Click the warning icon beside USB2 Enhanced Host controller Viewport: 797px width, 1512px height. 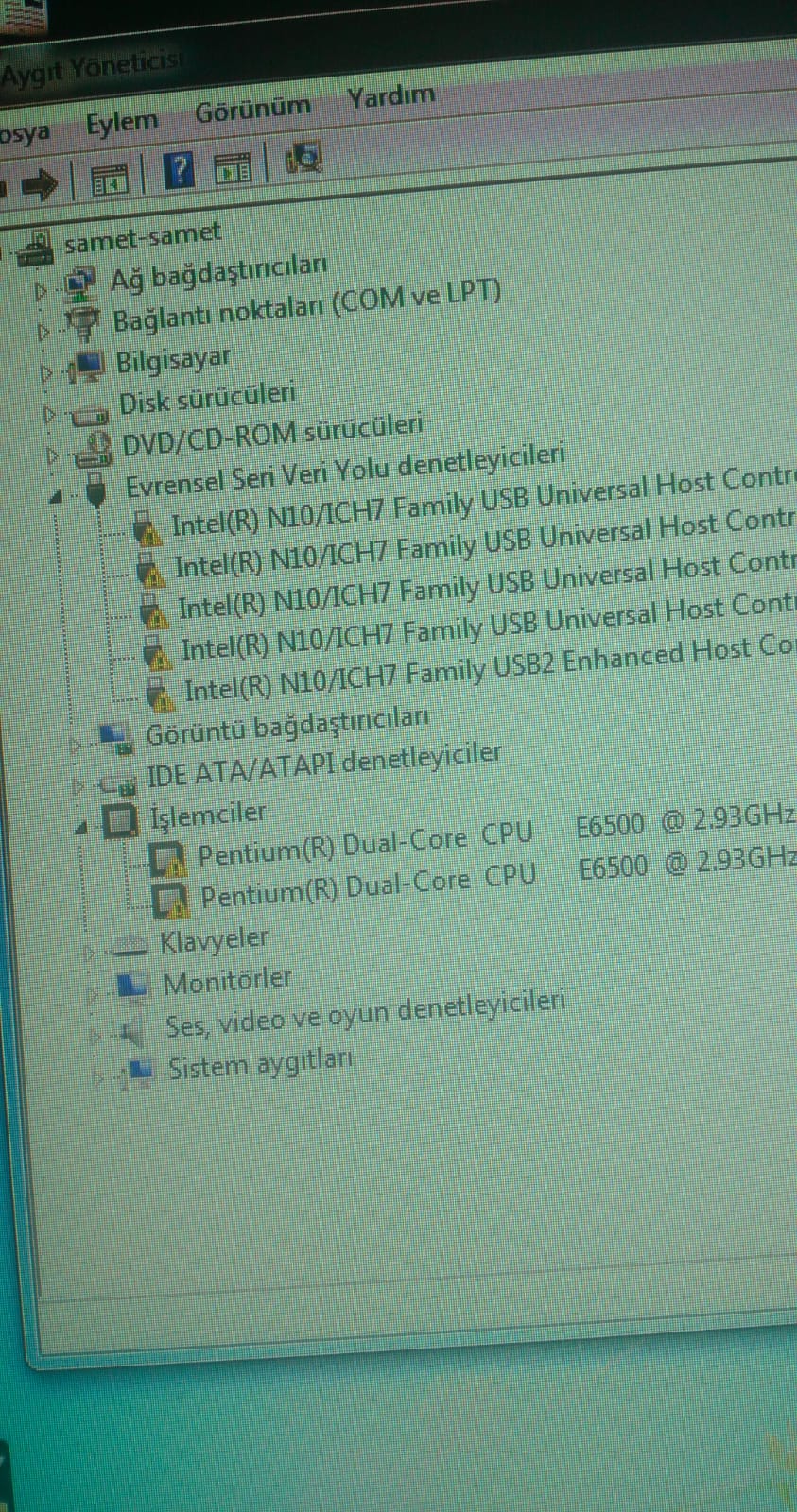[161, 694]
